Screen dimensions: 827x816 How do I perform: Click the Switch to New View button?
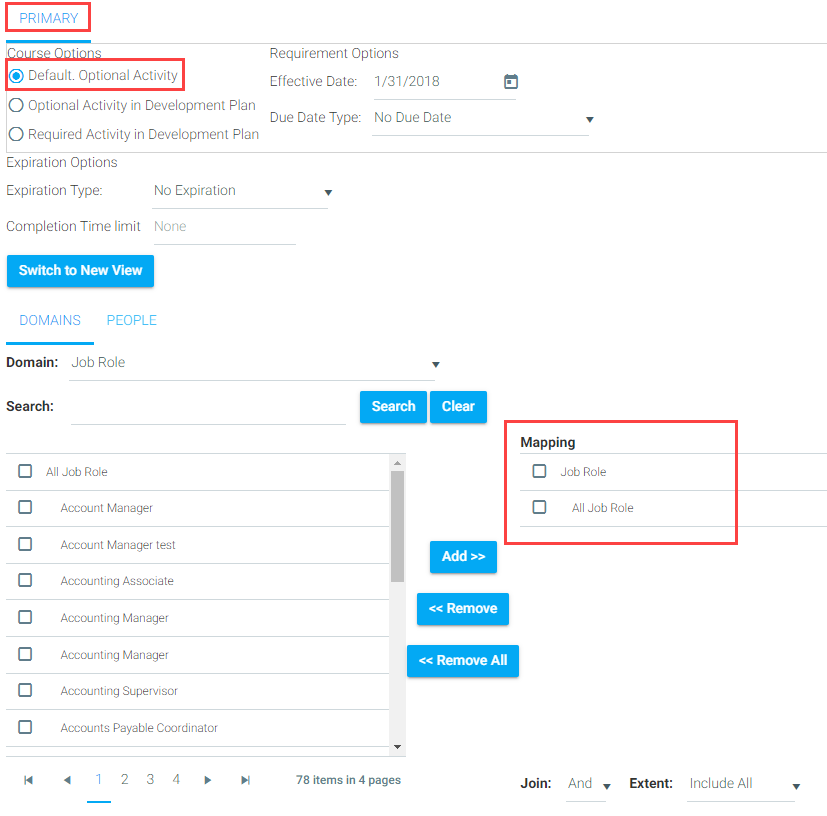coord(80,271)
